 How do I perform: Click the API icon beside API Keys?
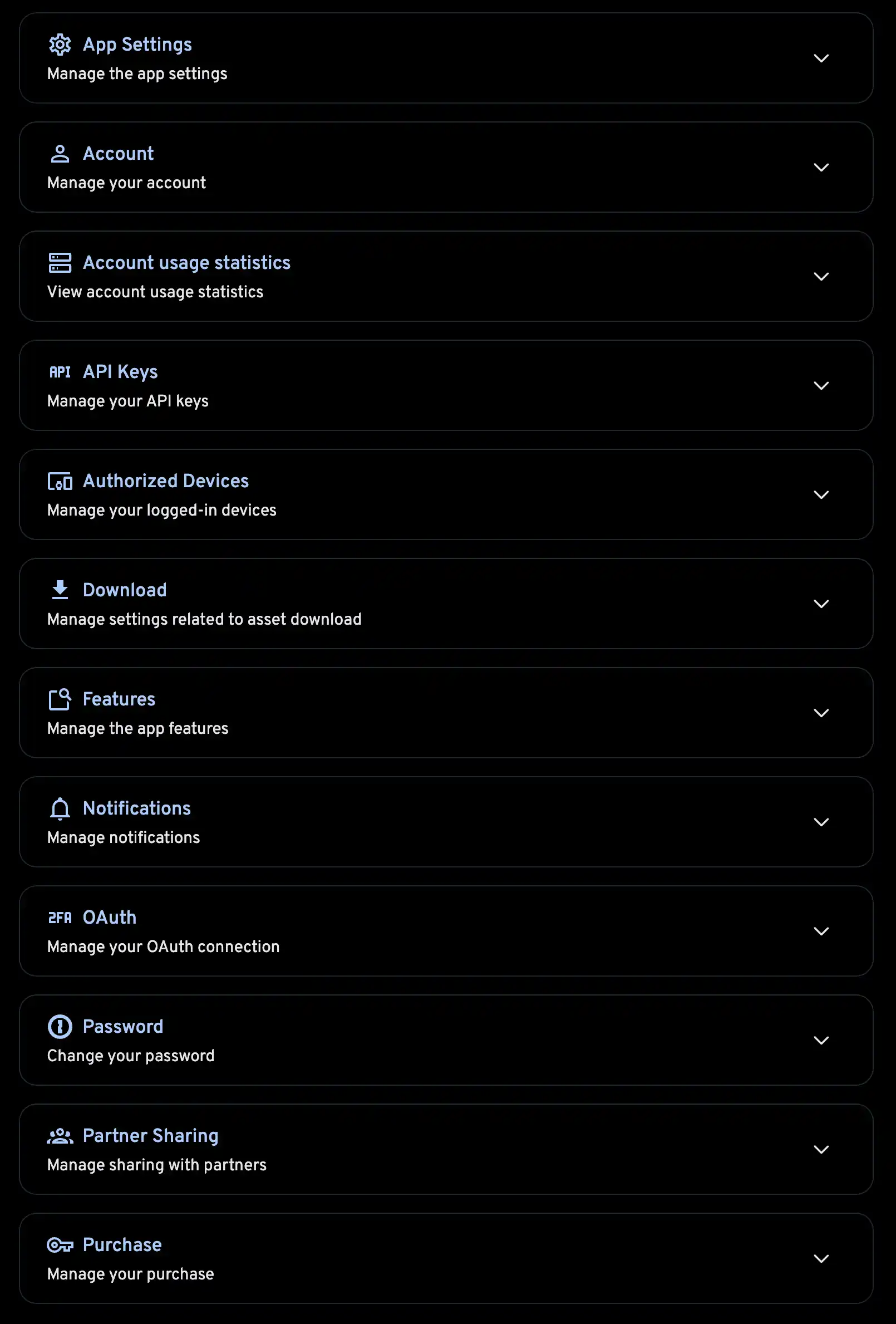(60, 372)
